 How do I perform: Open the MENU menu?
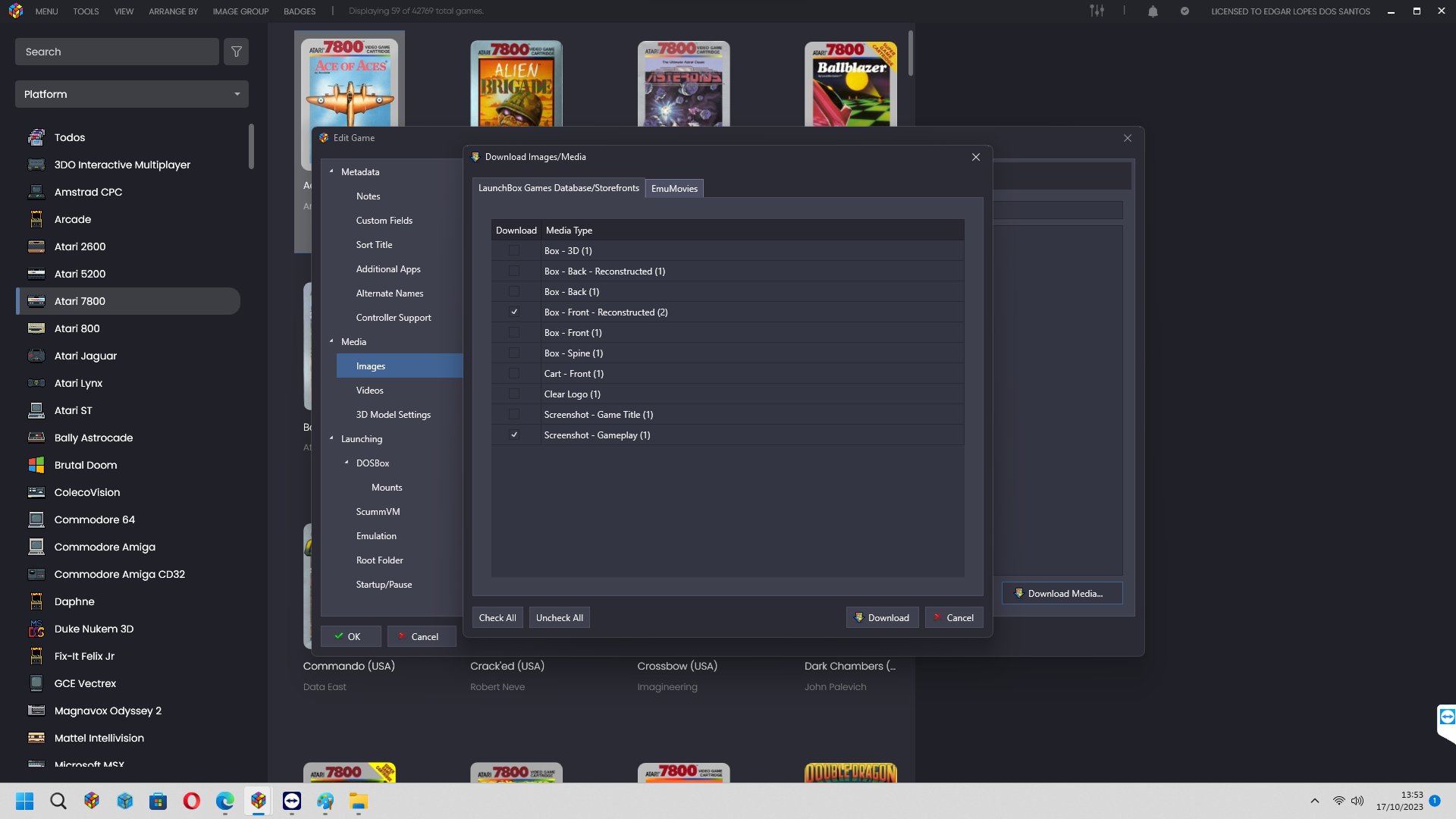coord(46,11)
